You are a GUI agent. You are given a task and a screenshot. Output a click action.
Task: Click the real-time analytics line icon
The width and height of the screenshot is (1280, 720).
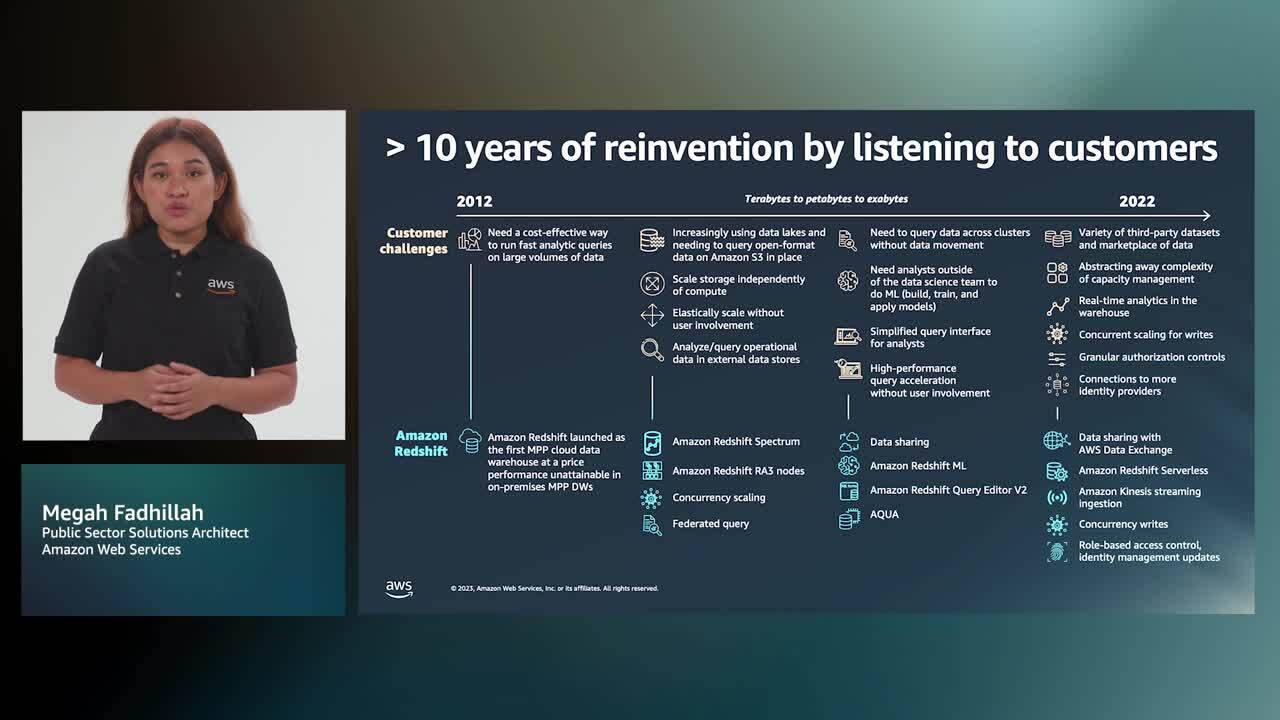point(1057,307)
